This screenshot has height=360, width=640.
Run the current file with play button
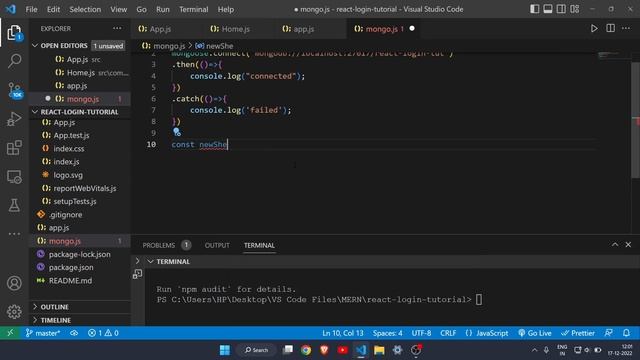[594, 29]
